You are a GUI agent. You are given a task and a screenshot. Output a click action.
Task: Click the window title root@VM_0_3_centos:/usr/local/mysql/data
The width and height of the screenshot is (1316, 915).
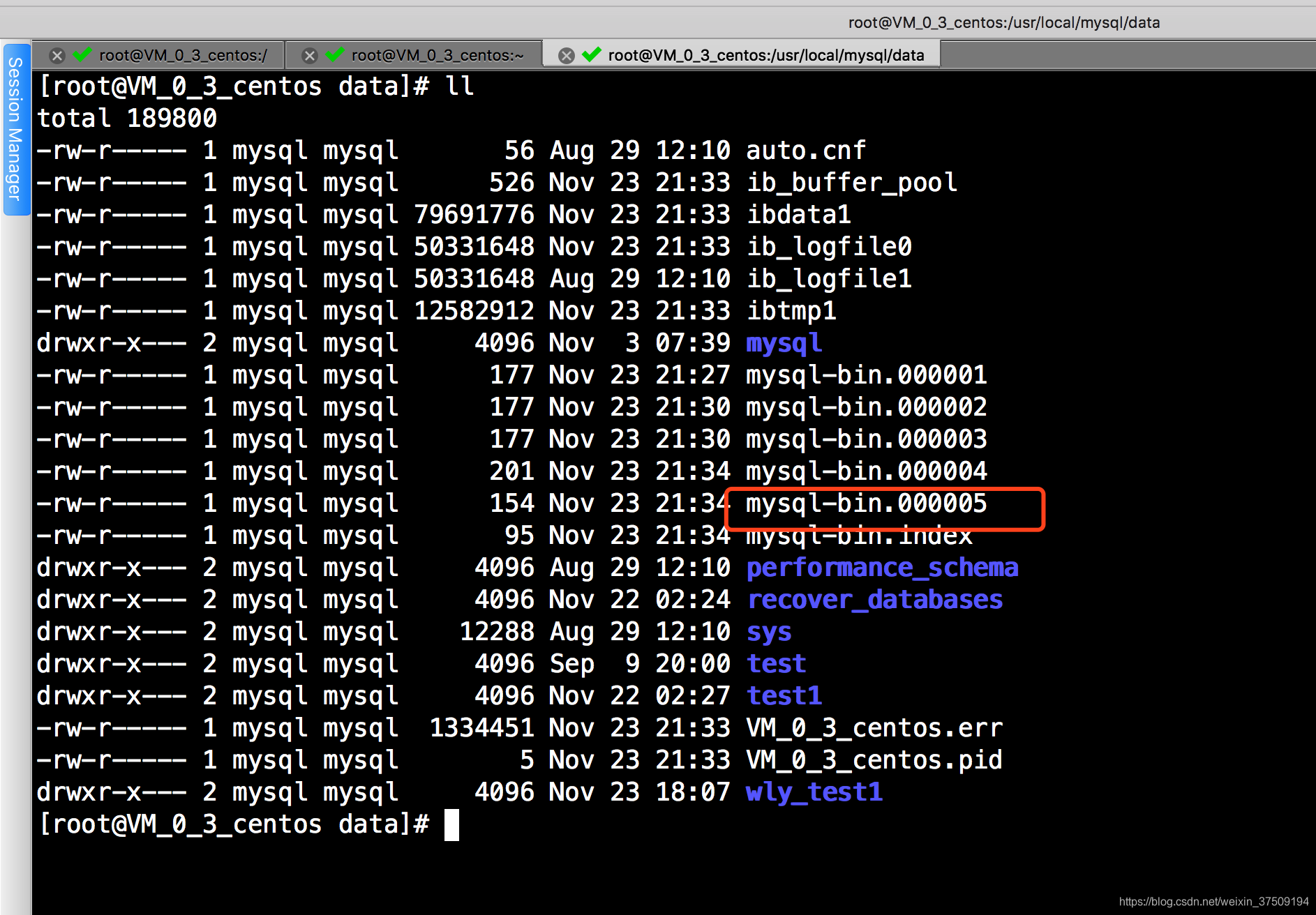coord(1004,22)
